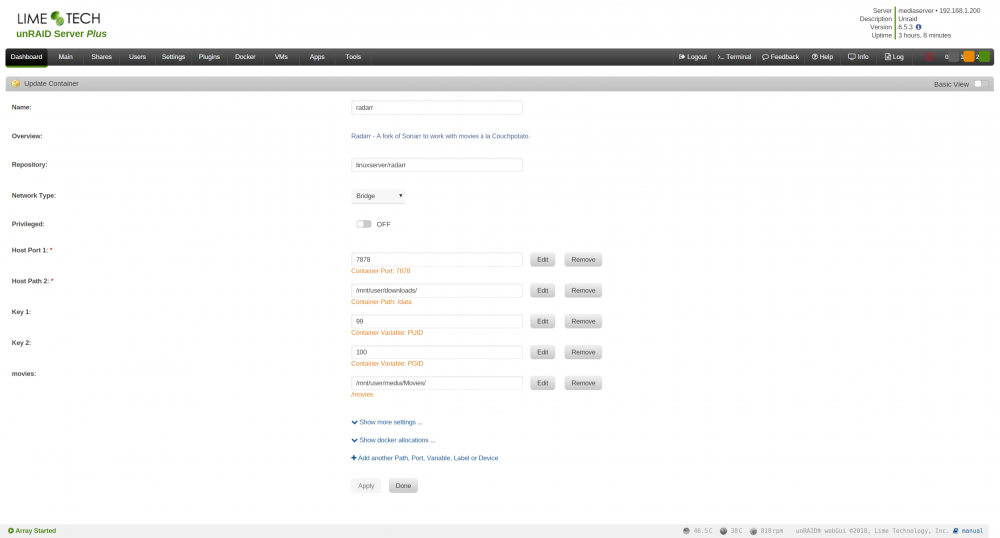Go to the Dashboard tab
The image size is (1000, 538).
click(26, 57)
